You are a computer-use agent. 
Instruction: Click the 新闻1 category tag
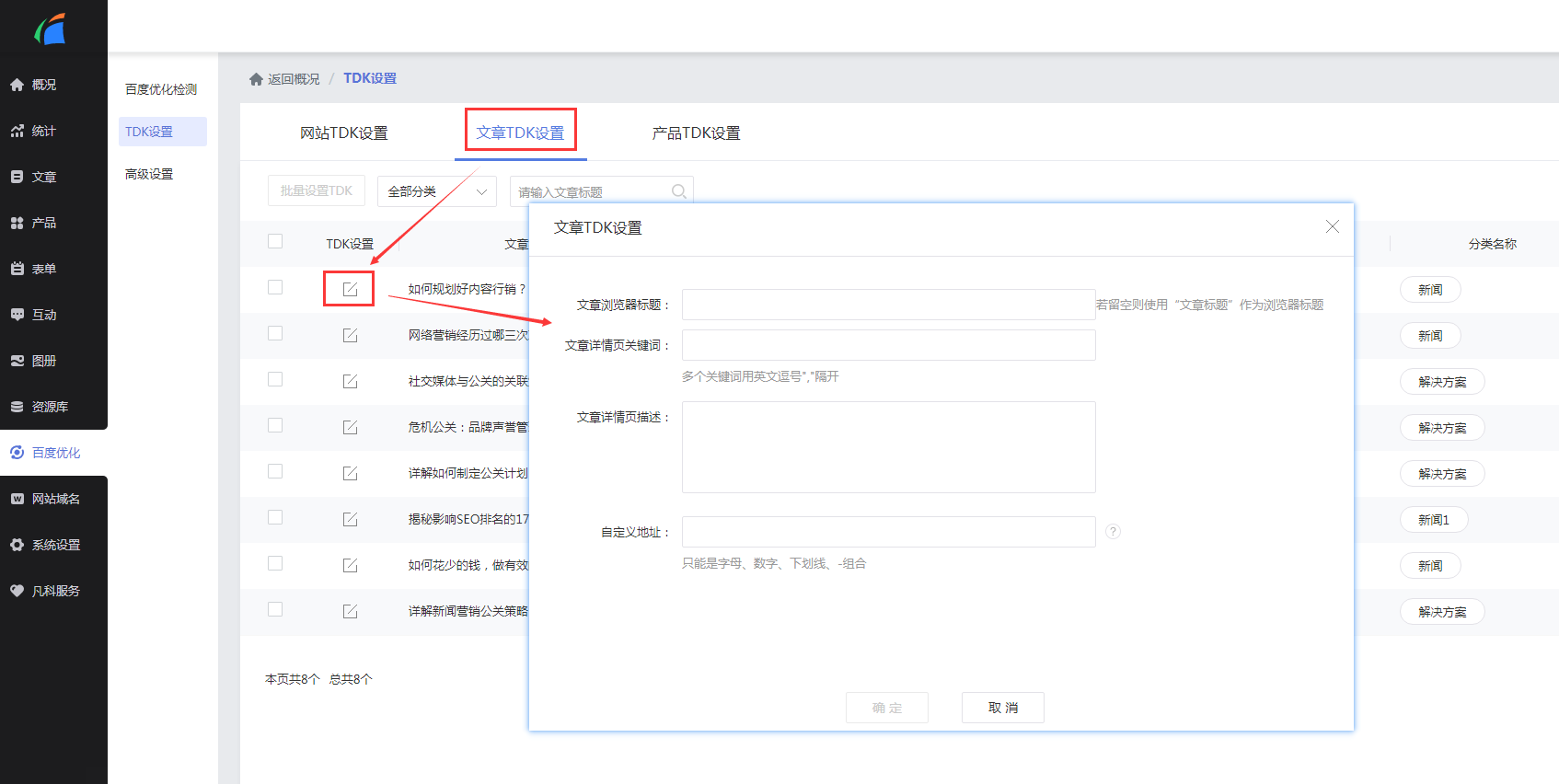click(x=1434, y=520)
